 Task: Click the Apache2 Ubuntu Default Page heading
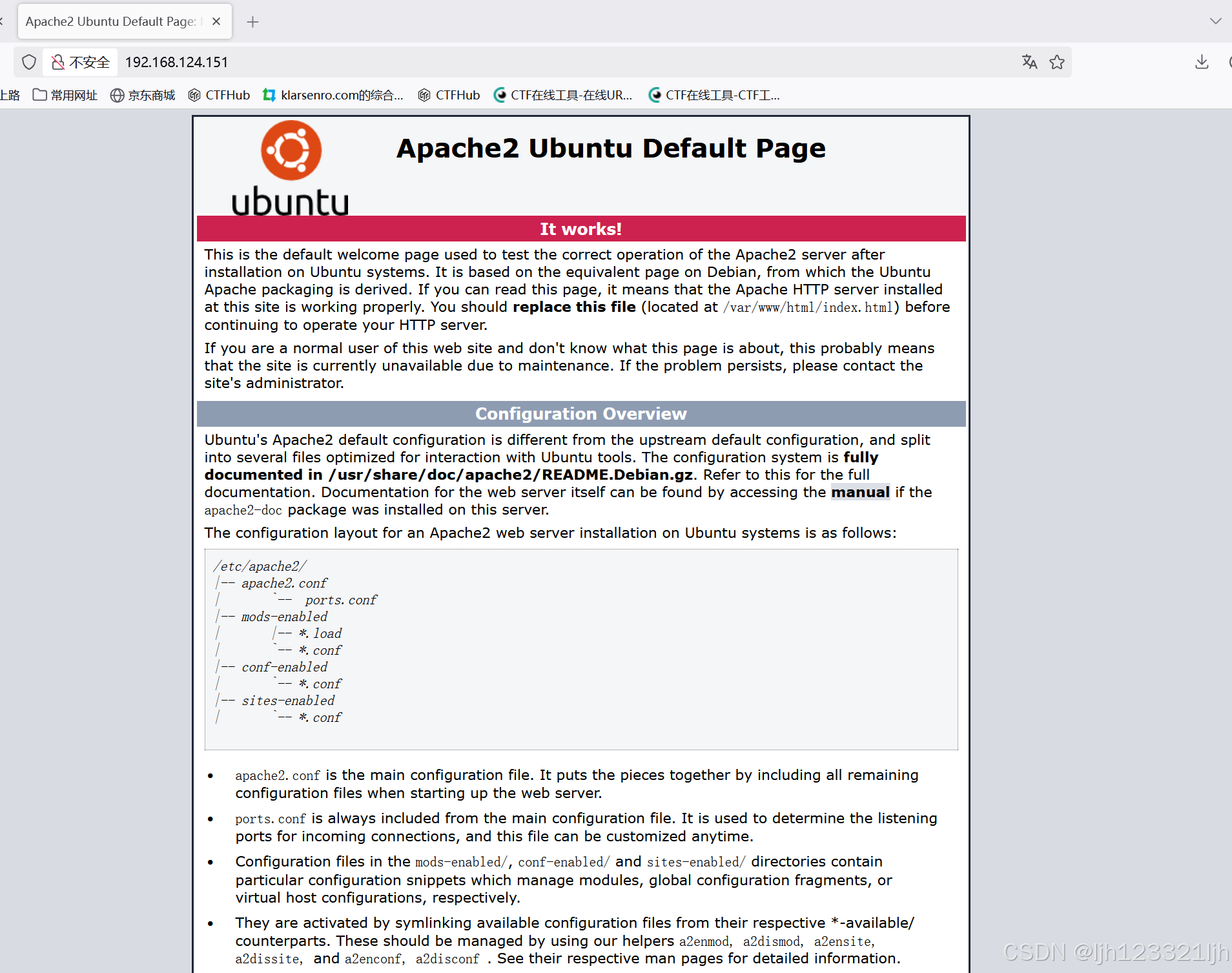611,148
